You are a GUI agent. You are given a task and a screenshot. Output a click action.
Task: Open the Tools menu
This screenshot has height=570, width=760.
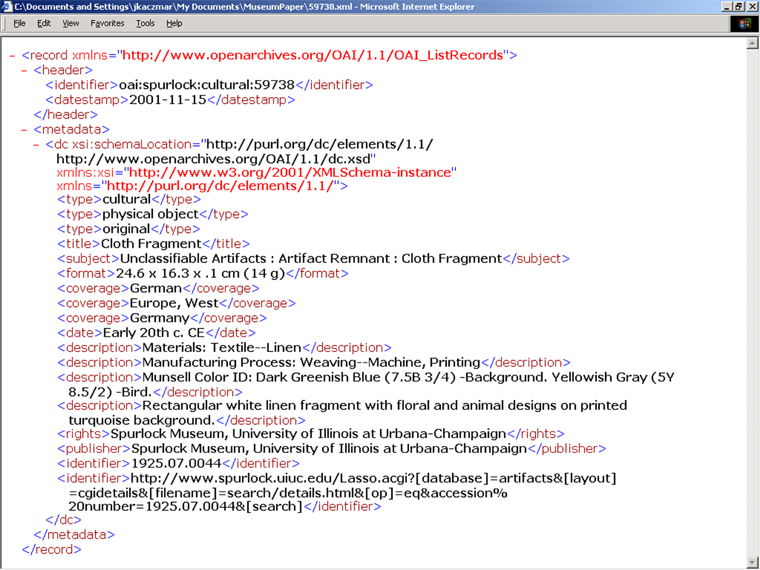(145, 23)
